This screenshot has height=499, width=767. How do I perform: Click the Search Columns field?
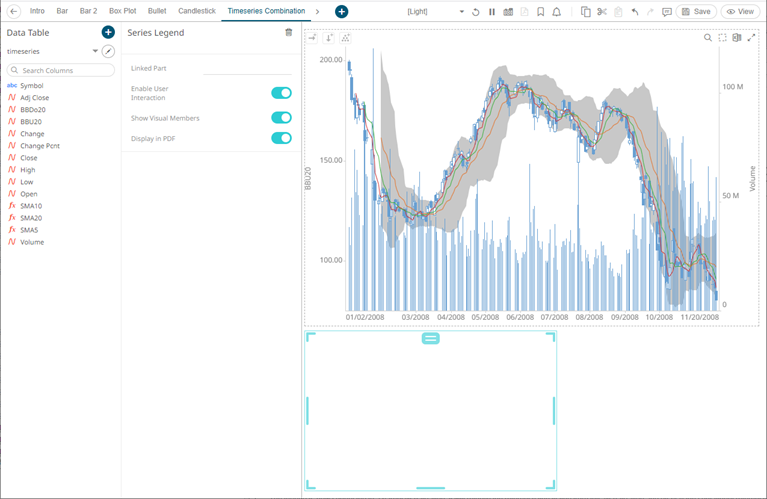[62, 70]
